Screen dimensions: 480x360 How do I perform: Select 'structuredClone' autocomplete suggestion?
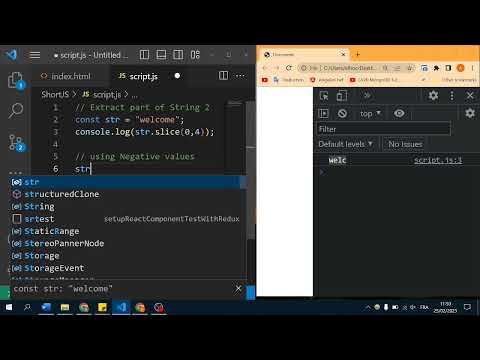pyautogui.click(x=127, y=194)
